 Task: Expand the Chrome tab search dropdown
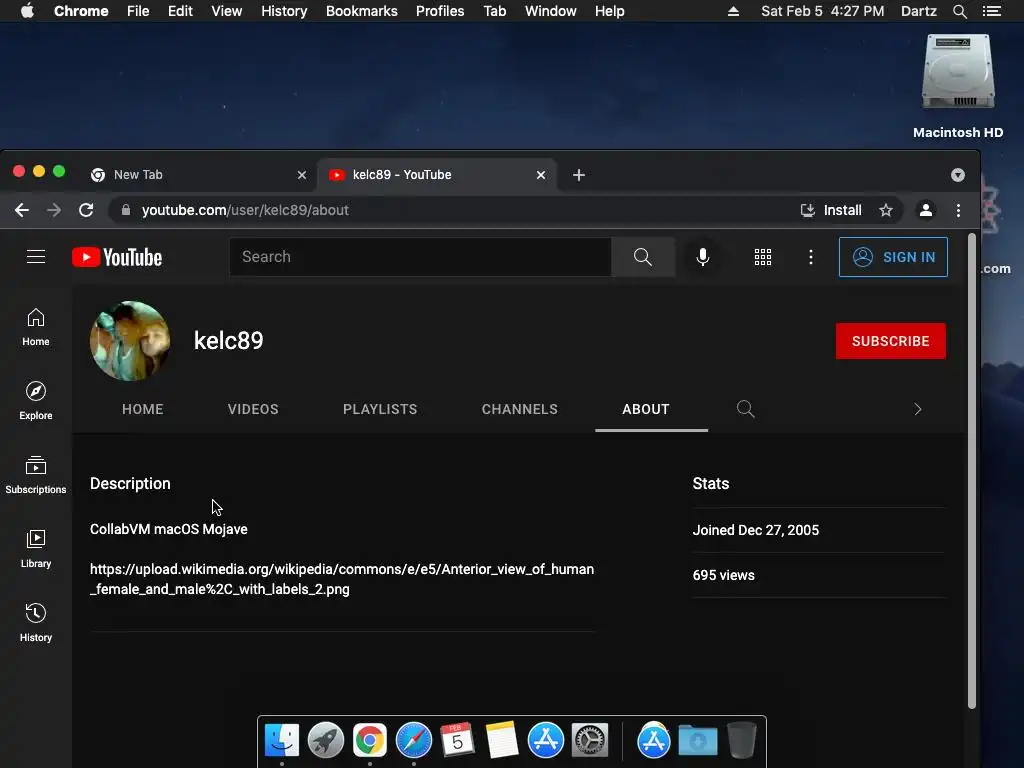[957, 174]
